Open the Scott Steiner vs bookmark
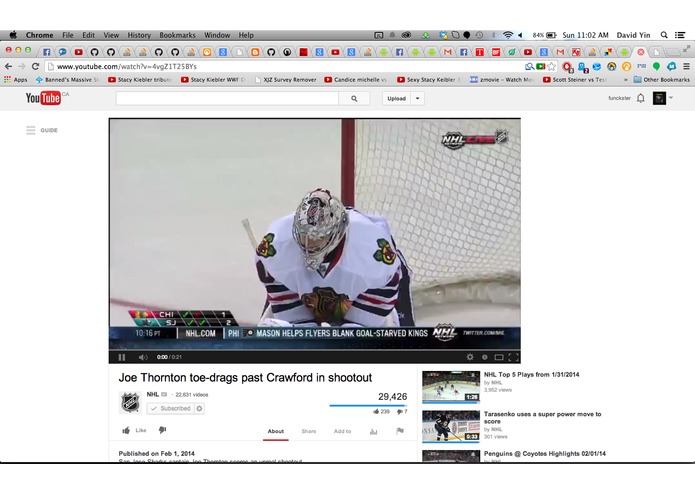The image size is (695, 494). pos(574,80)
